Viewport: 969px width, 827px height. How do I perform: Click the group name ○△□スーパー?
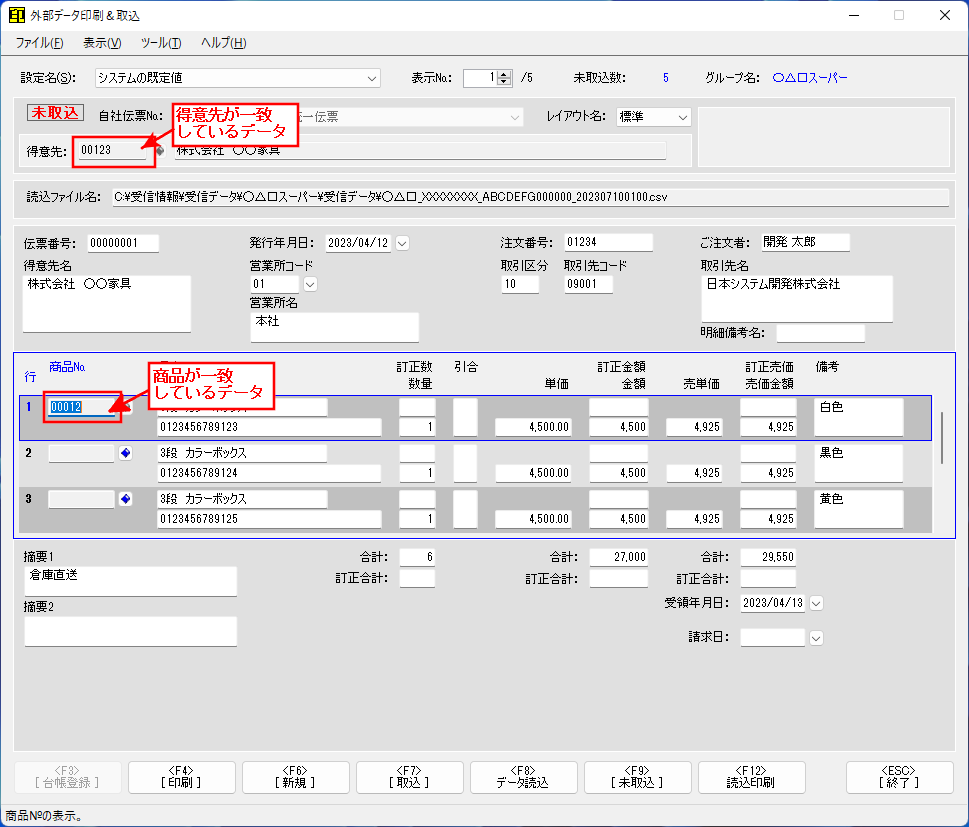tap(810, 78)
